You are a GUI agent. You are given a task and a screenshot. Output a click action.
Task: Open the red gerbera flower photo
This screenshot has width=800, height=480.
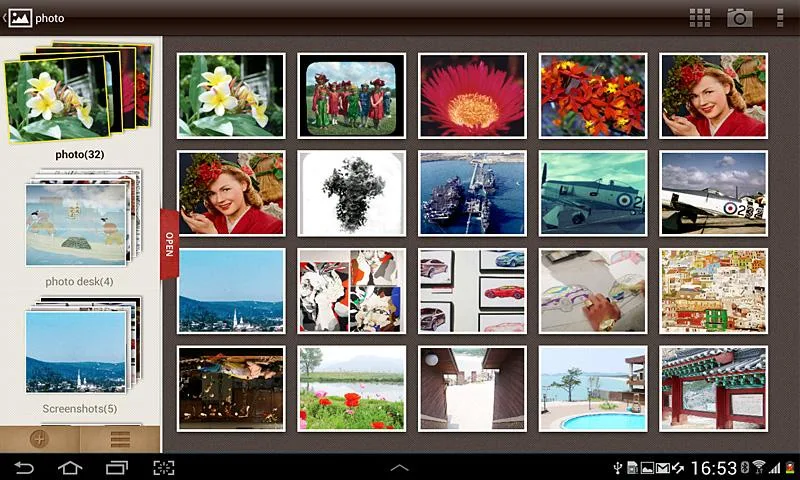472,96
